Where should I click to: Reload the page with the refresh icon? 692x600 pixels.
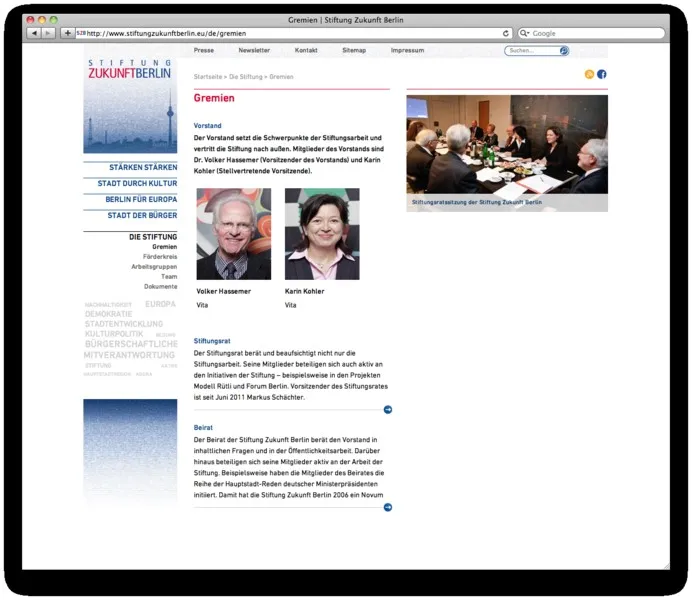coord(506,33)
